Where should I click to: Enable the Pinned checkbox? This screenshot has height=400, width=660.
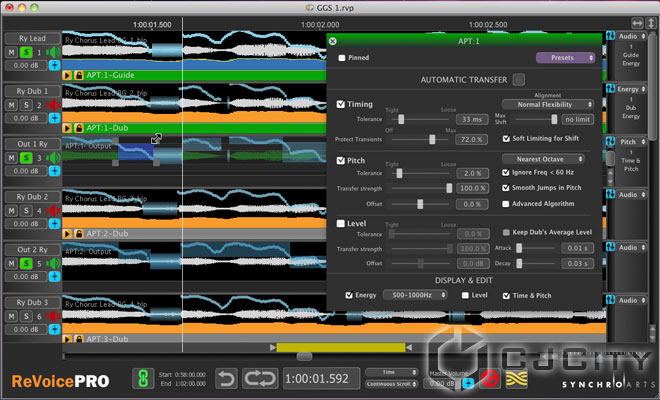pos(342,58)
